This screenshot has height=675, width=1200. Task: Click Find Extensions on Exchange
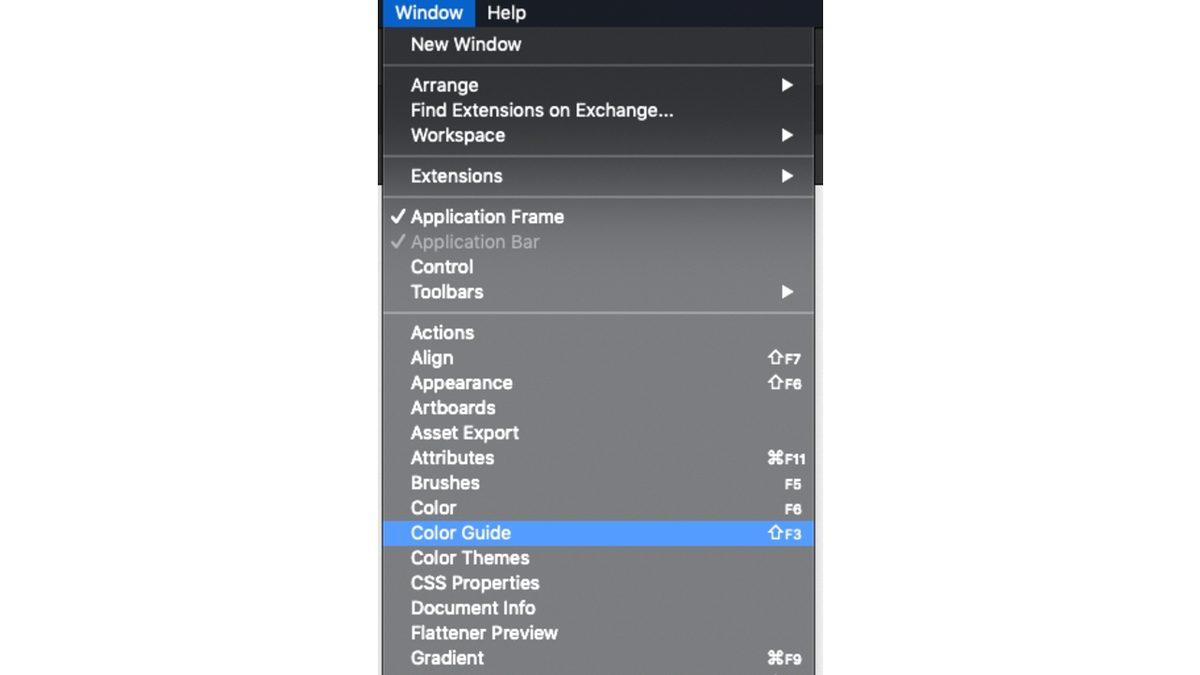tap(541, 110)
